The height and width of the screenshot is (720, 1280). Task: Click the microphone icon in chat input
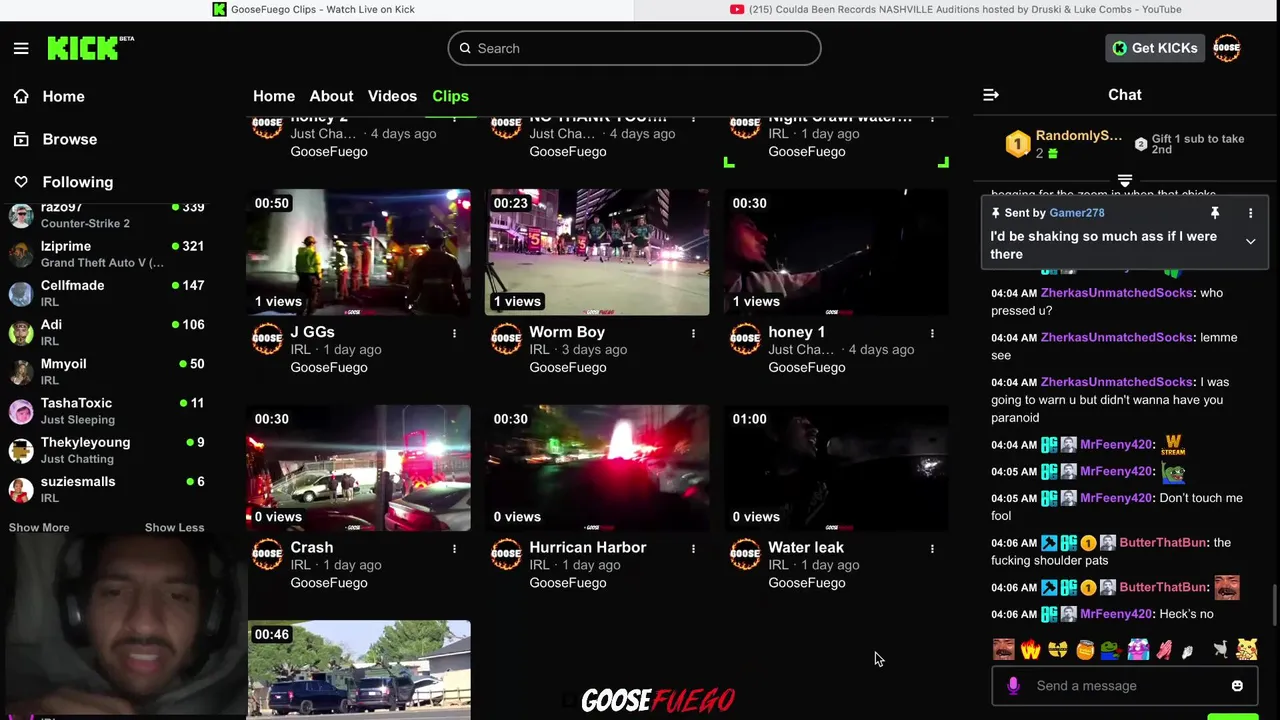coord(1013,685)
